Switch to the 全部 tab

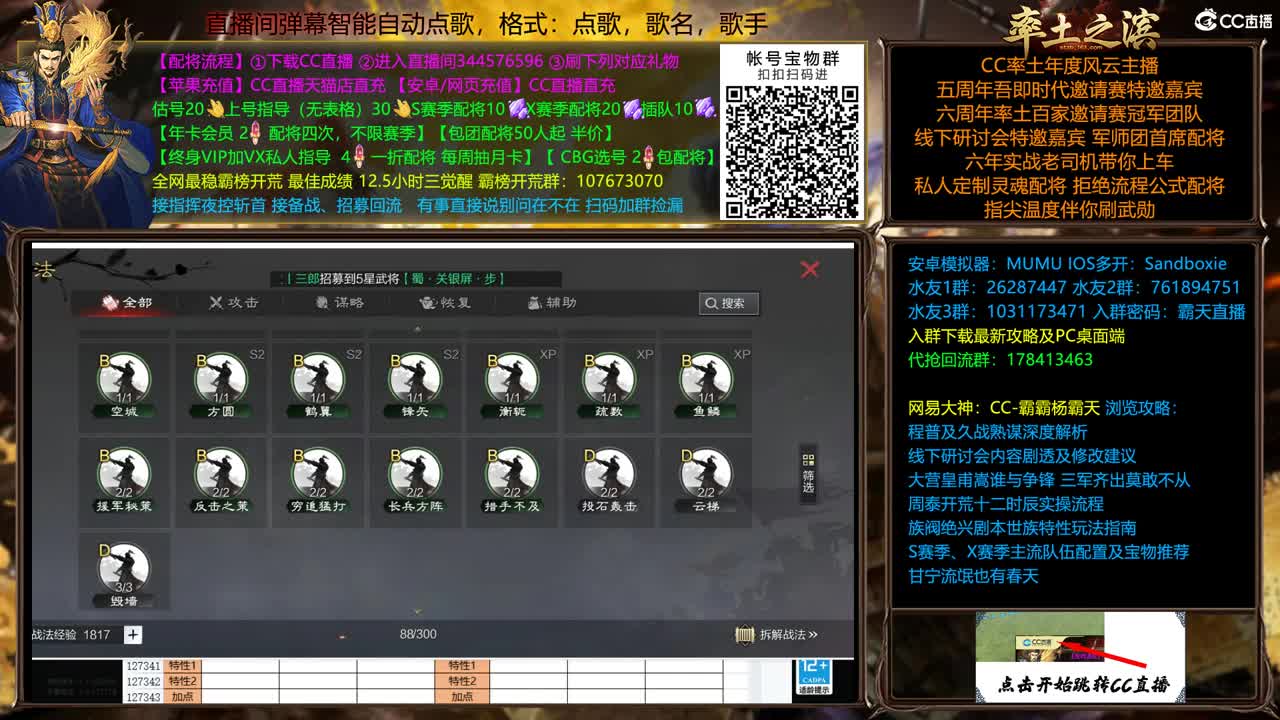[x=127, y=303]
